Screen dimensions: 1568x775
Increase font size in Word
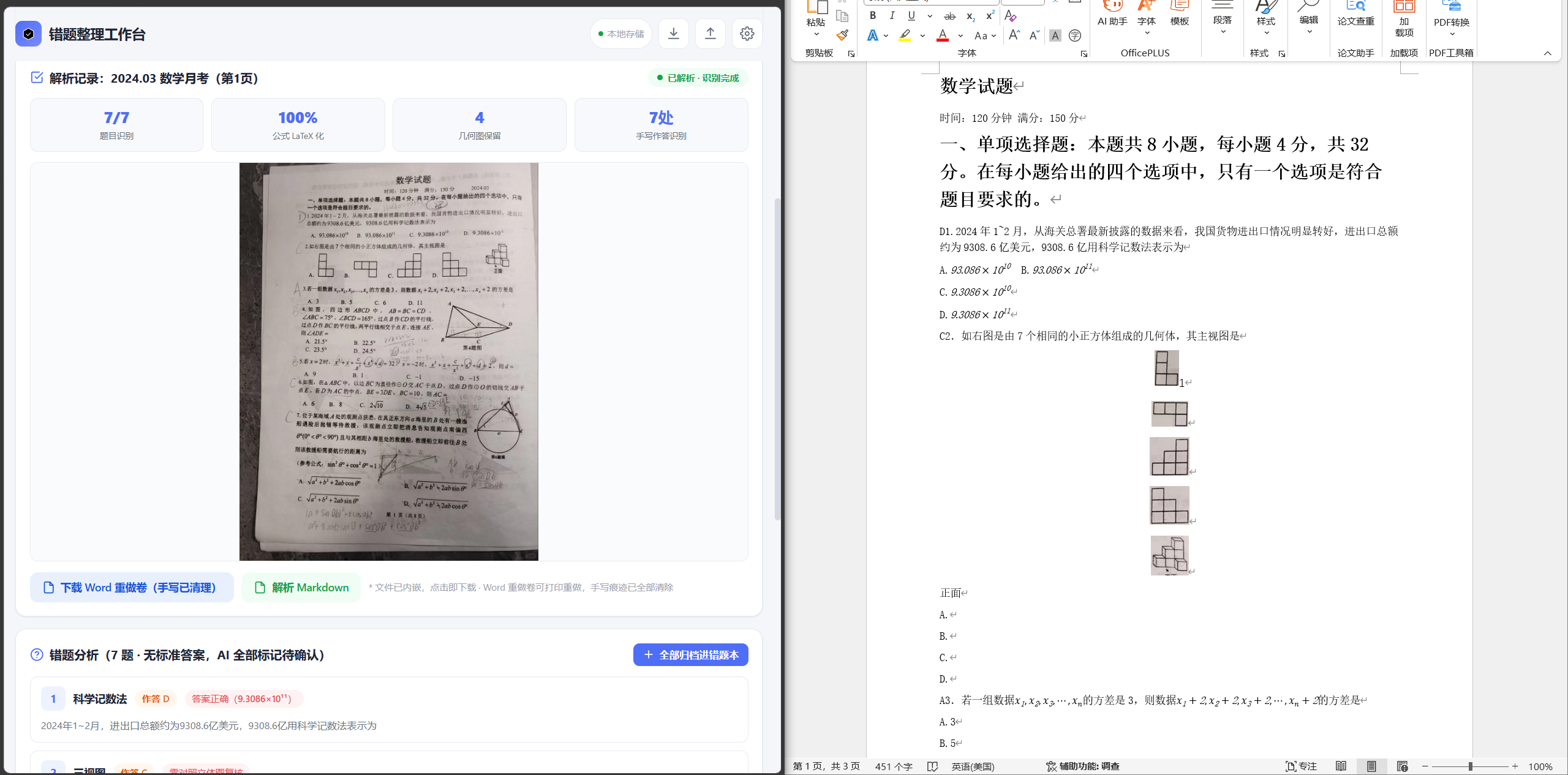[1014, 36]
